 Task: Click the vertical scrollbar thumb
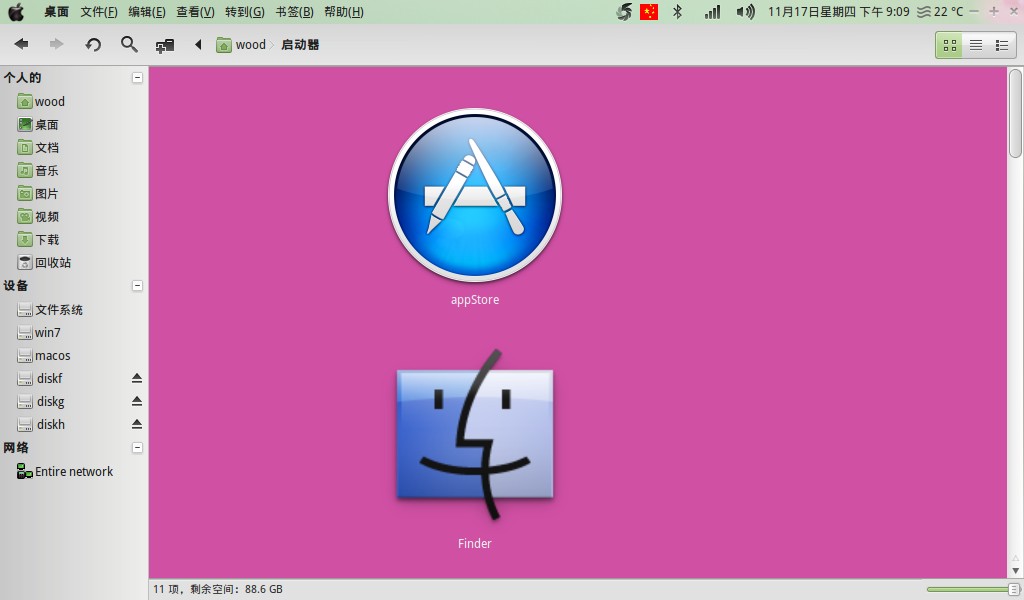[1015, 112]
